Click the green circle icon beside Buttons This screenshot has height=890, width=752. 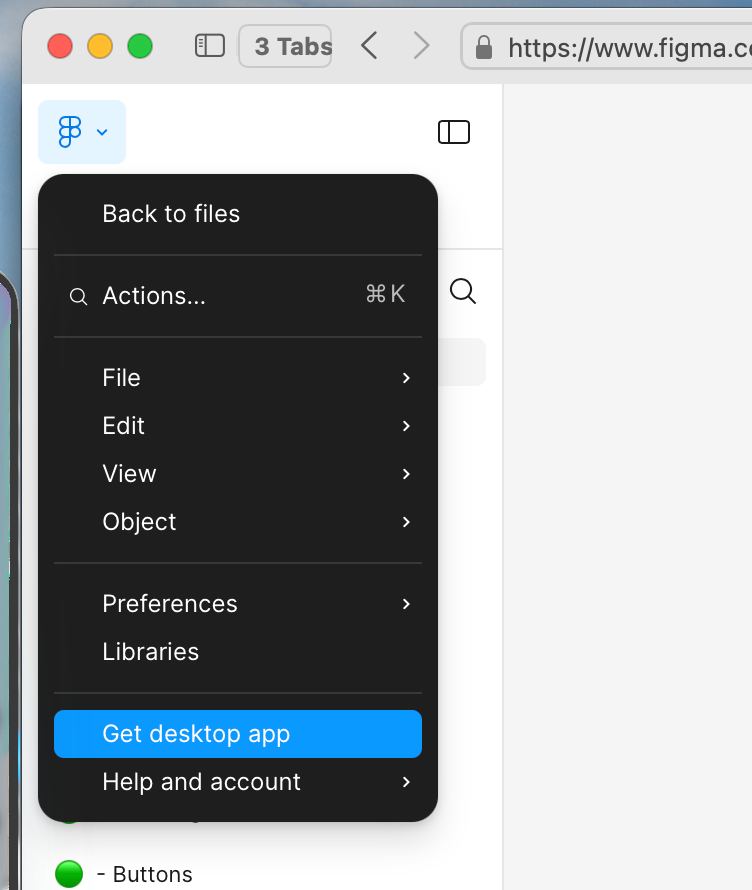[x=69, y=873]
